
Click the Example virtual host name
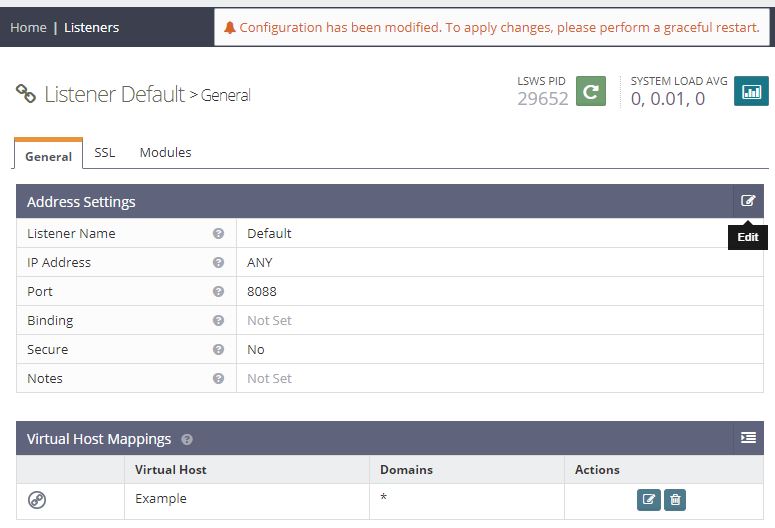(x=161, y=499)
